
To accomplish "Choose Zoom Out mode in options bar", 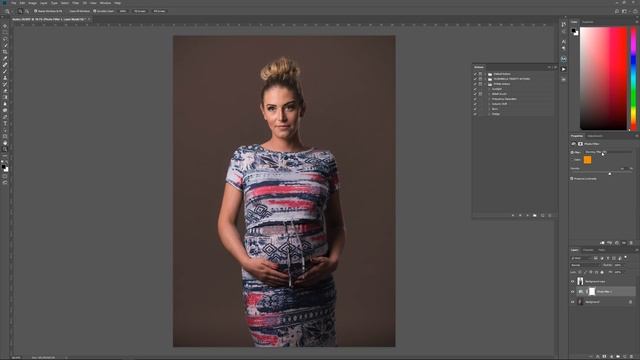I will click(26, 11).
